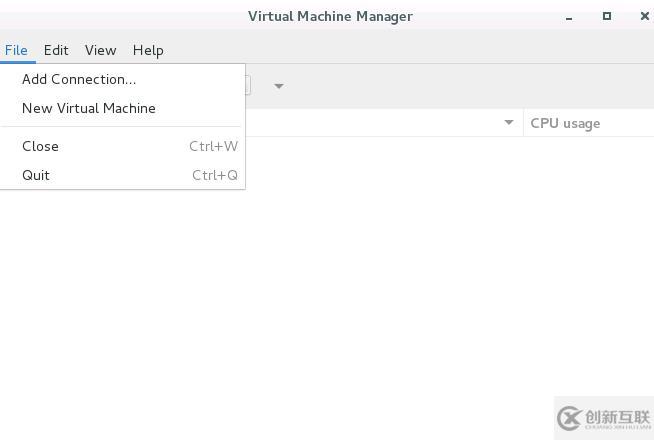Click the toolbar button left of dropdown arrow

coord(248,86)
